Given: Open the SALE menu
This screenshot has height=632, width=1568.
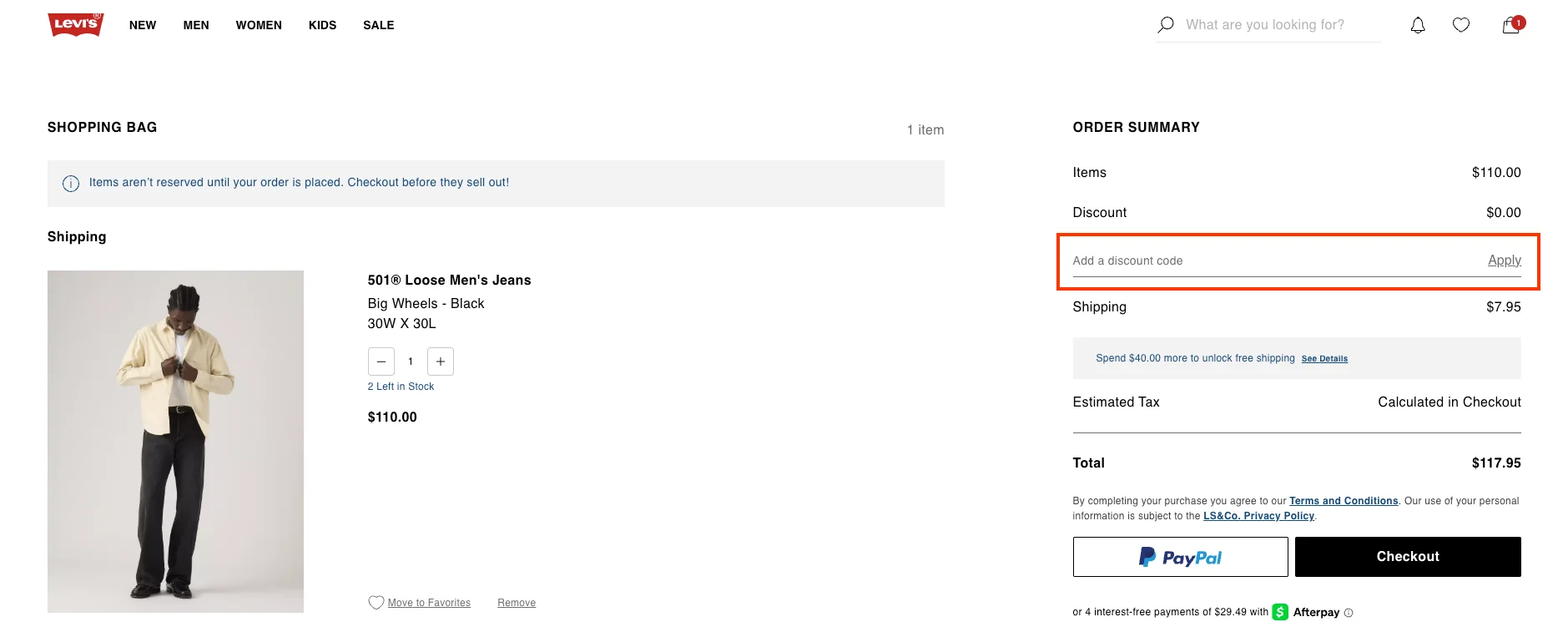Looking at the screenshot, I should coord(379,25).
